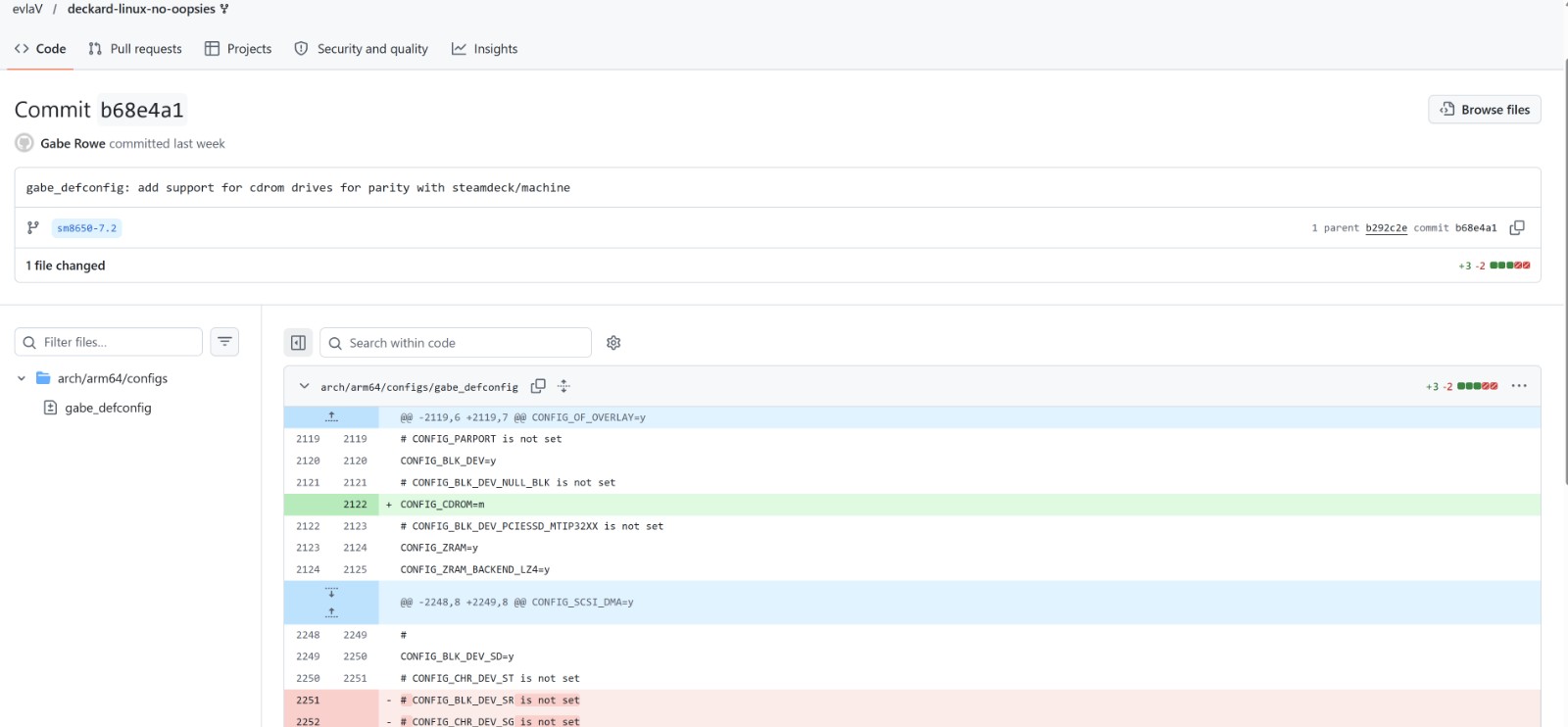This screenshot has width=1568, height=727.
Task: Click the hunk header CONFIG_SCSI_DMA=y
Action: click(516, 603)
